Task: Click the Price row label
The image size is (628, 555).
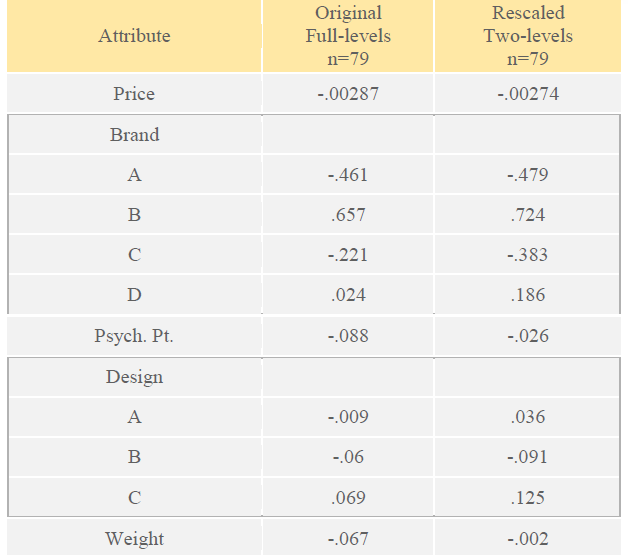Action: pyautogui.click(x=134, y=94)
